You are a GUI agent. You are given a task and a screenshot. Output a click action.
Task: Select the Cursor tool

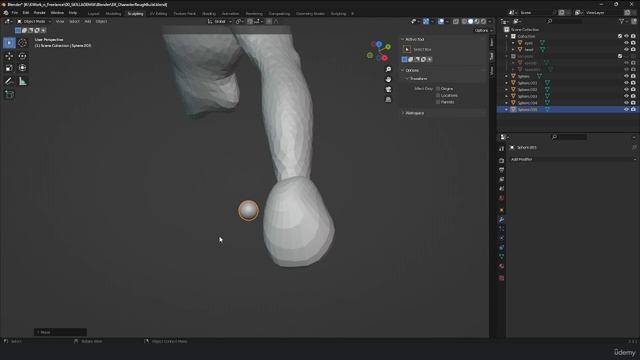[x=22, y=43]
